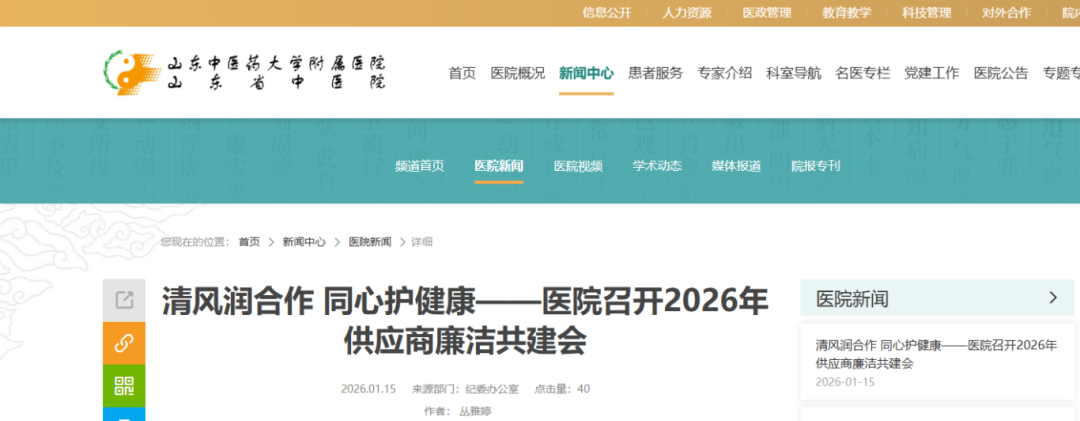Click 详细 at the breadcrumb end
The image size is (1080, 421).
pos(422,242)
